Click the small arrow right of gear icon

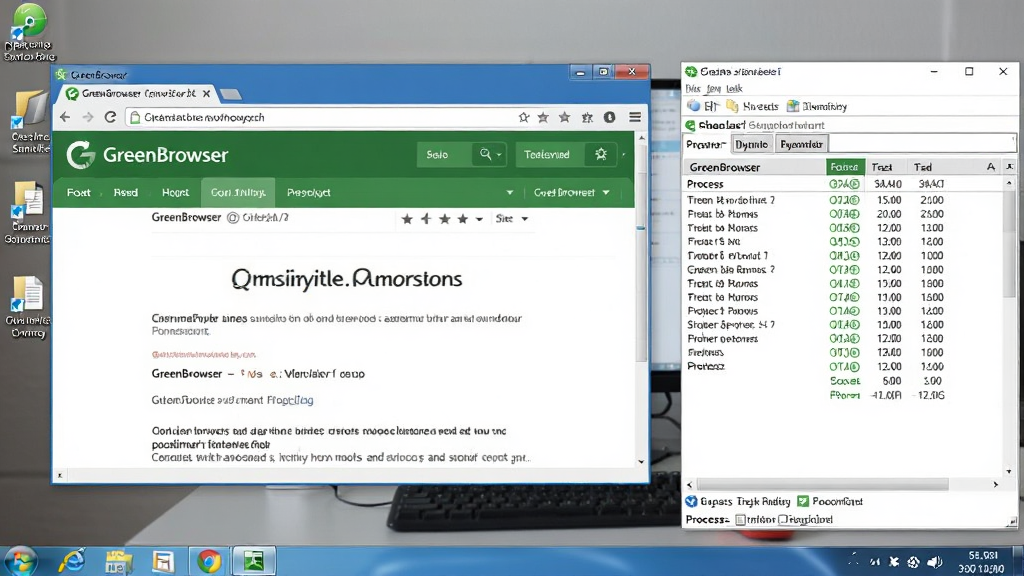[623, 155]
